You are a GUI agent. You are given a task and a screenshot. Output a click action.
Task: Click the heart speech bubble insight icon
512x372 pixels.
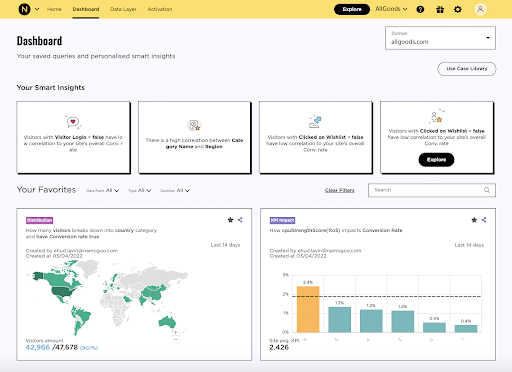tap(73, 122)
